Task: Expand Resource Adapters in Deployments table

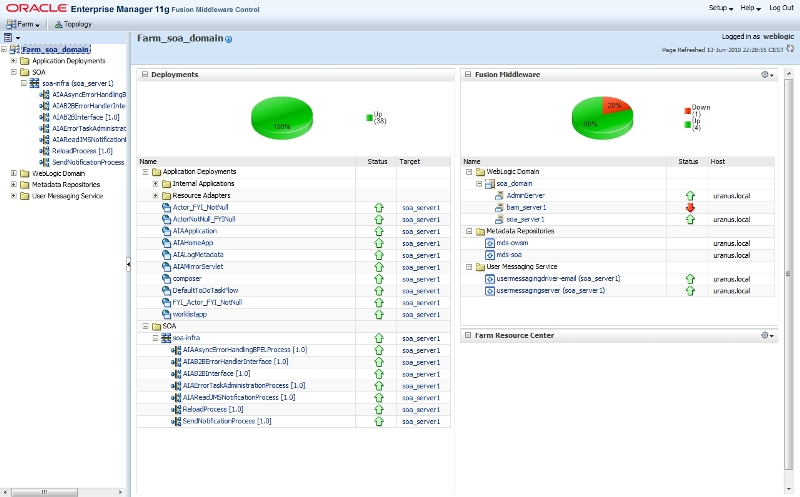Action: click(x=156, y=195)
